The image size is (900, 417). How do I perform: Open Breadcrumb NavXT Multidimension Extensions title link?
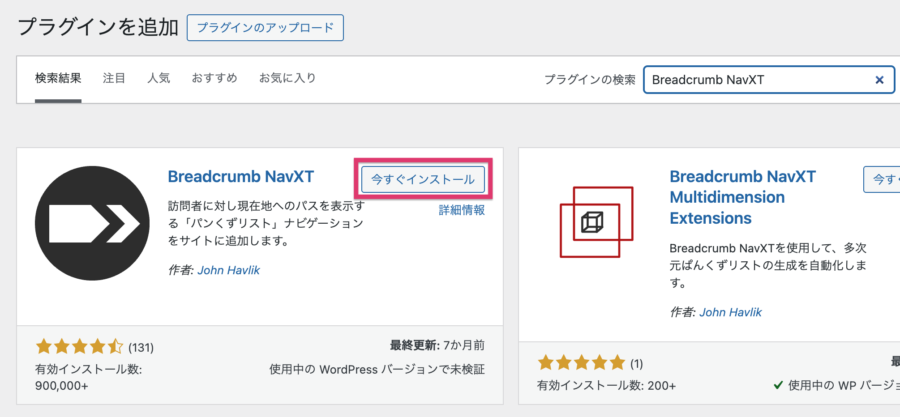point(743,197)
